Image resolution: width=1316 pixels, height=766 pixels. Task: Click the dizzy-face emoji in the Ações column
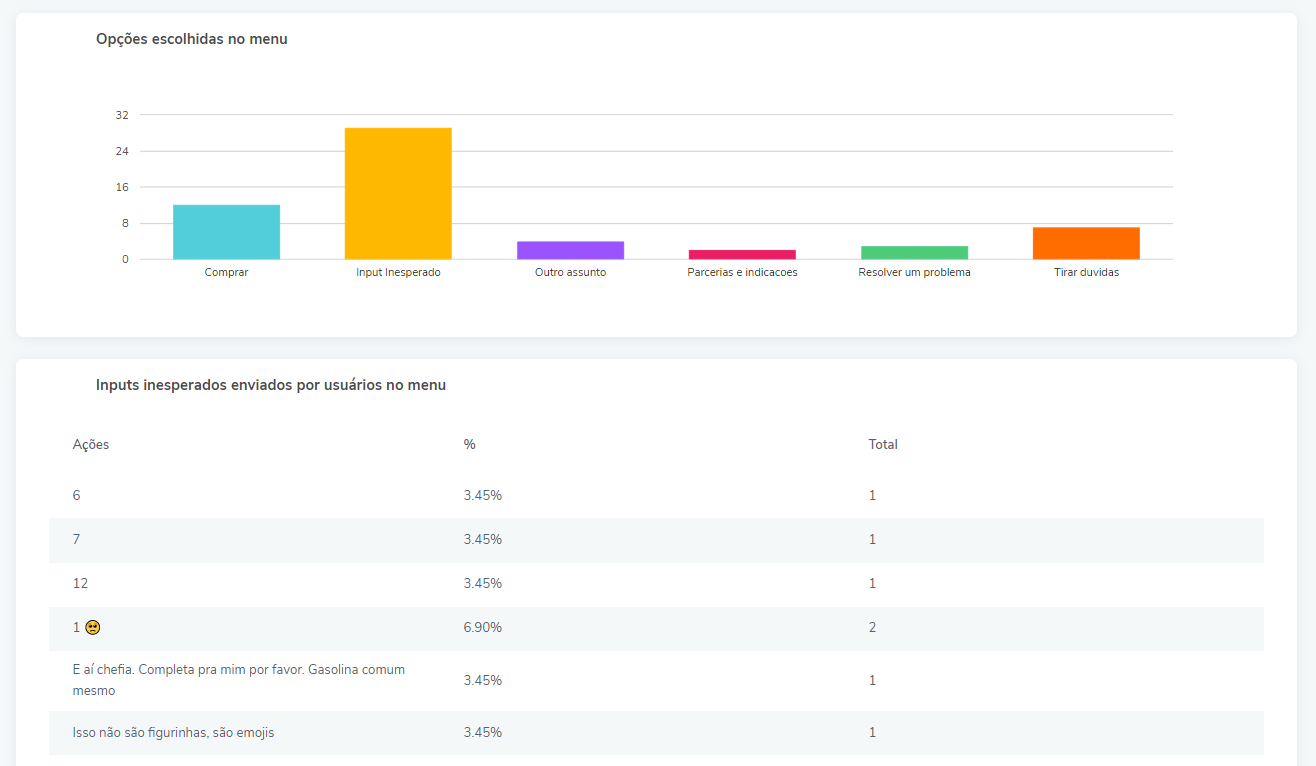pos(92,628)
